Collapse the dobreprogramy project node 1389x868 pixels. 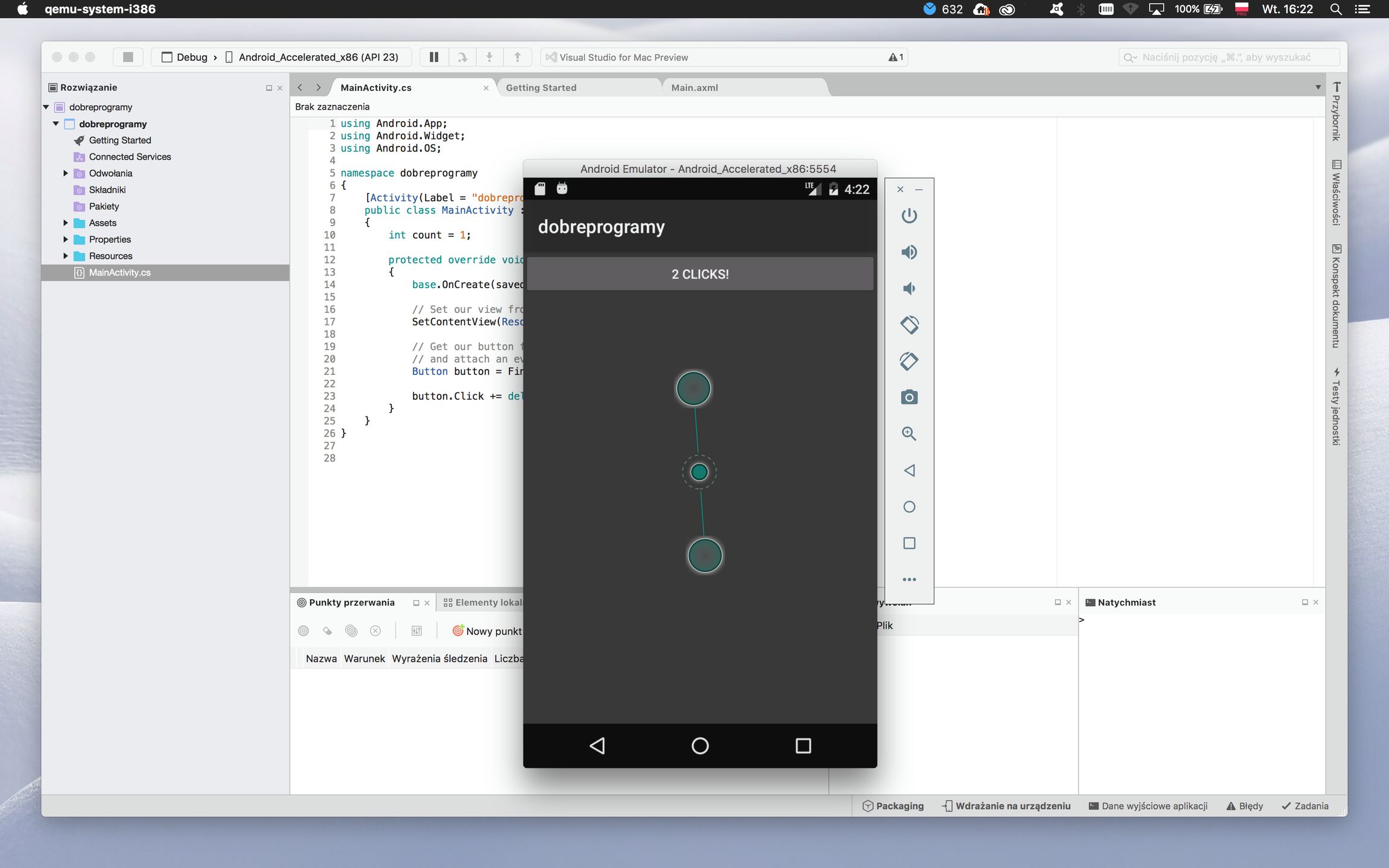(55, 124)
